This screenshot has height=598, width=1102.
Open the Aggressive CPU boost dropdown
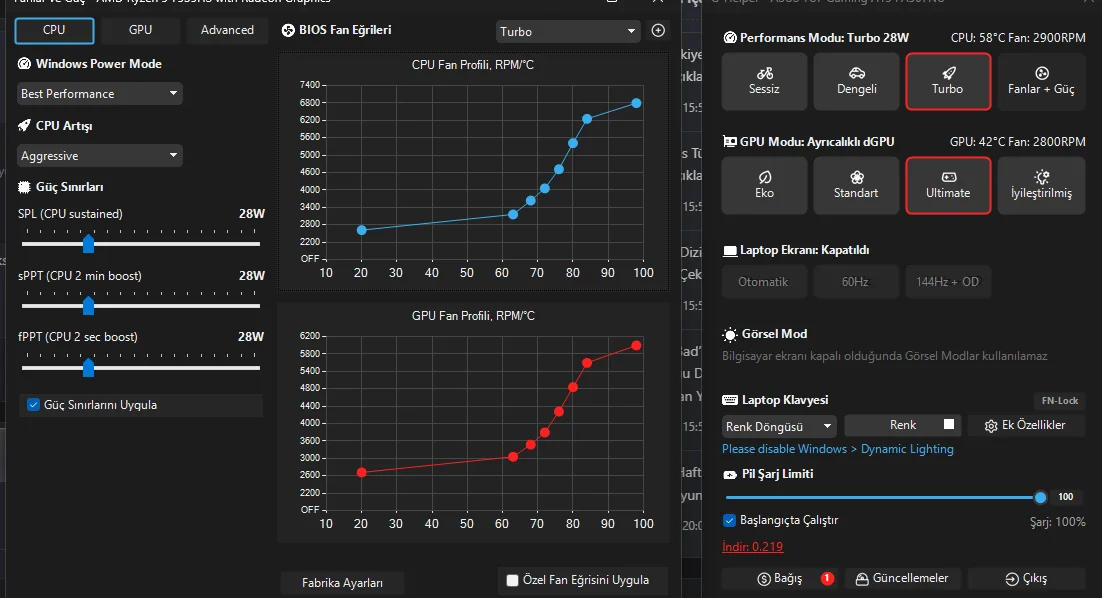tap(99, 155)
